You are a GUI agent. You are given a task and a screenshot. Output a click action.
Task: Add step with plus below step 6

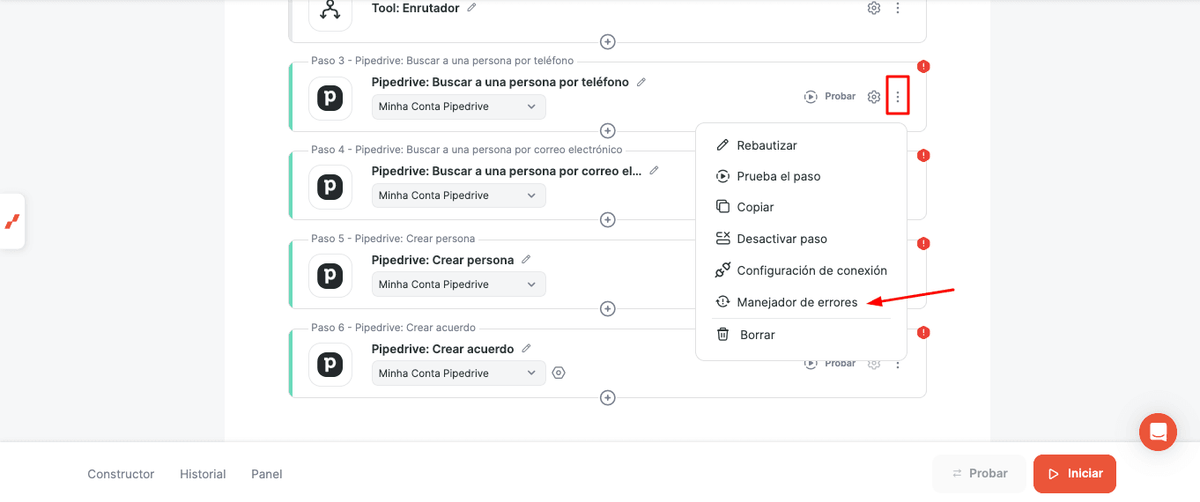point(607,398)
